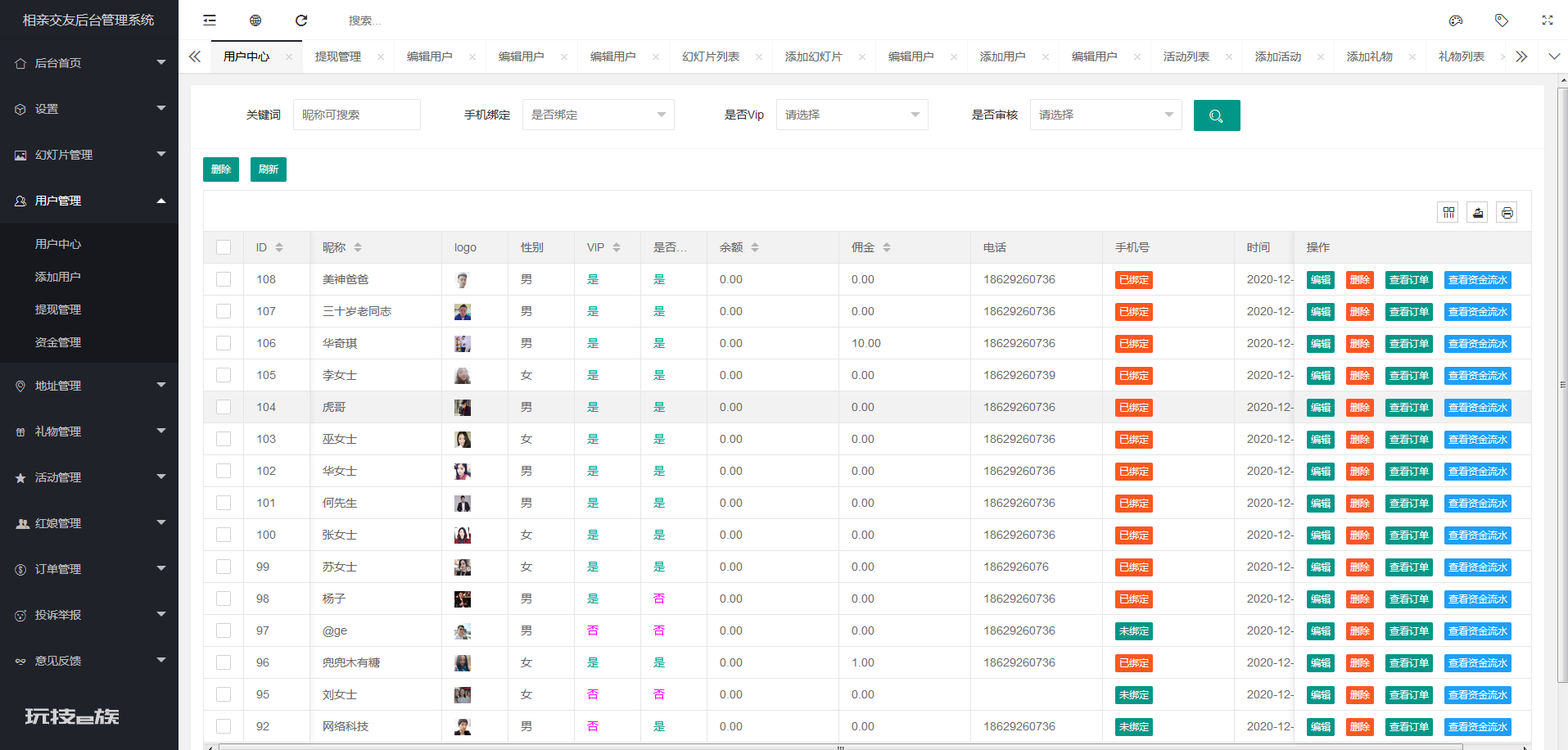Click 查看订单 for user 华奇琪
The height and width of the screenshot is (750, 1568).
point(1409,344)
